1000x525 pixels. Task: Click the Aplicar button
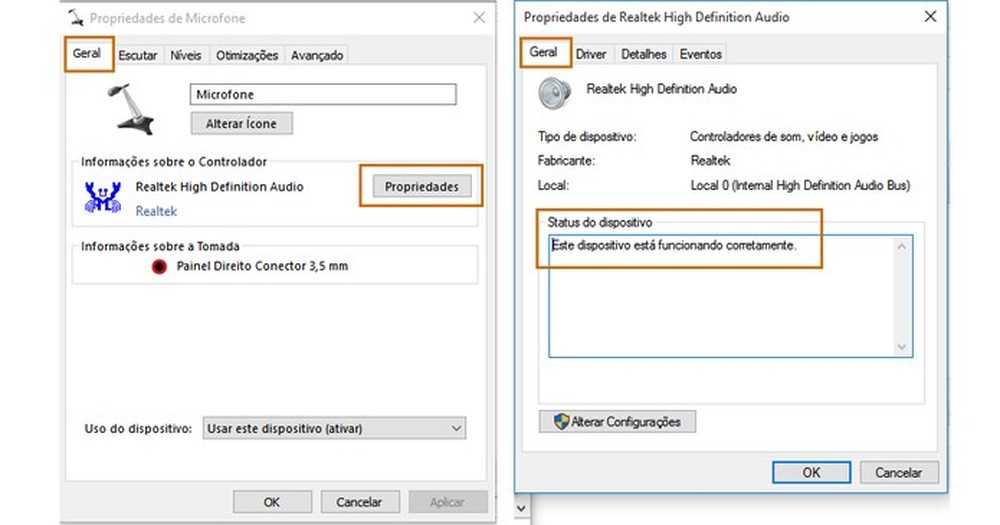coord(448,502)
